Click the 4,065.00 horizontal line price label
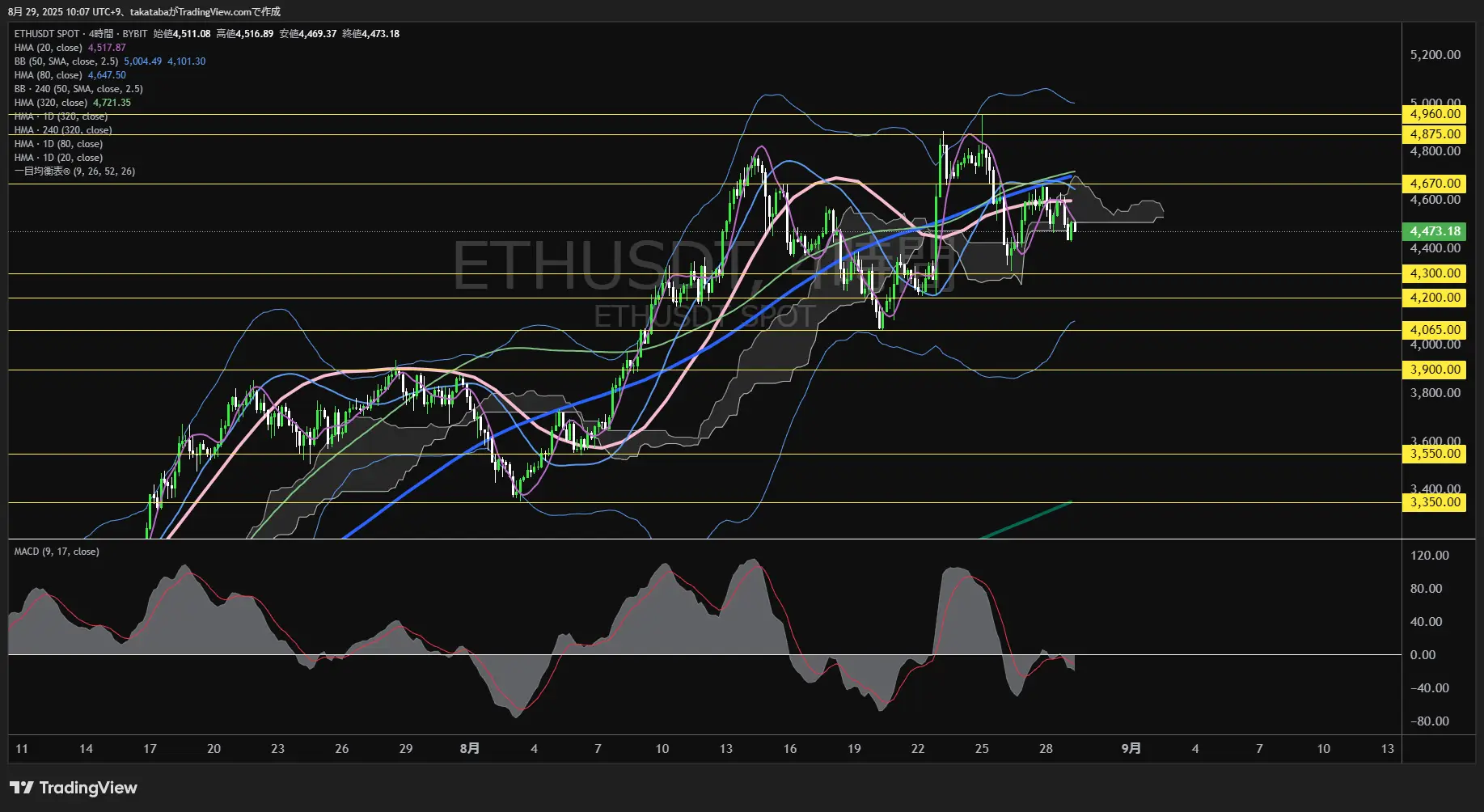Viewport: 1484px width, 812px height. pyautogui.click(x=1435, y=330)
